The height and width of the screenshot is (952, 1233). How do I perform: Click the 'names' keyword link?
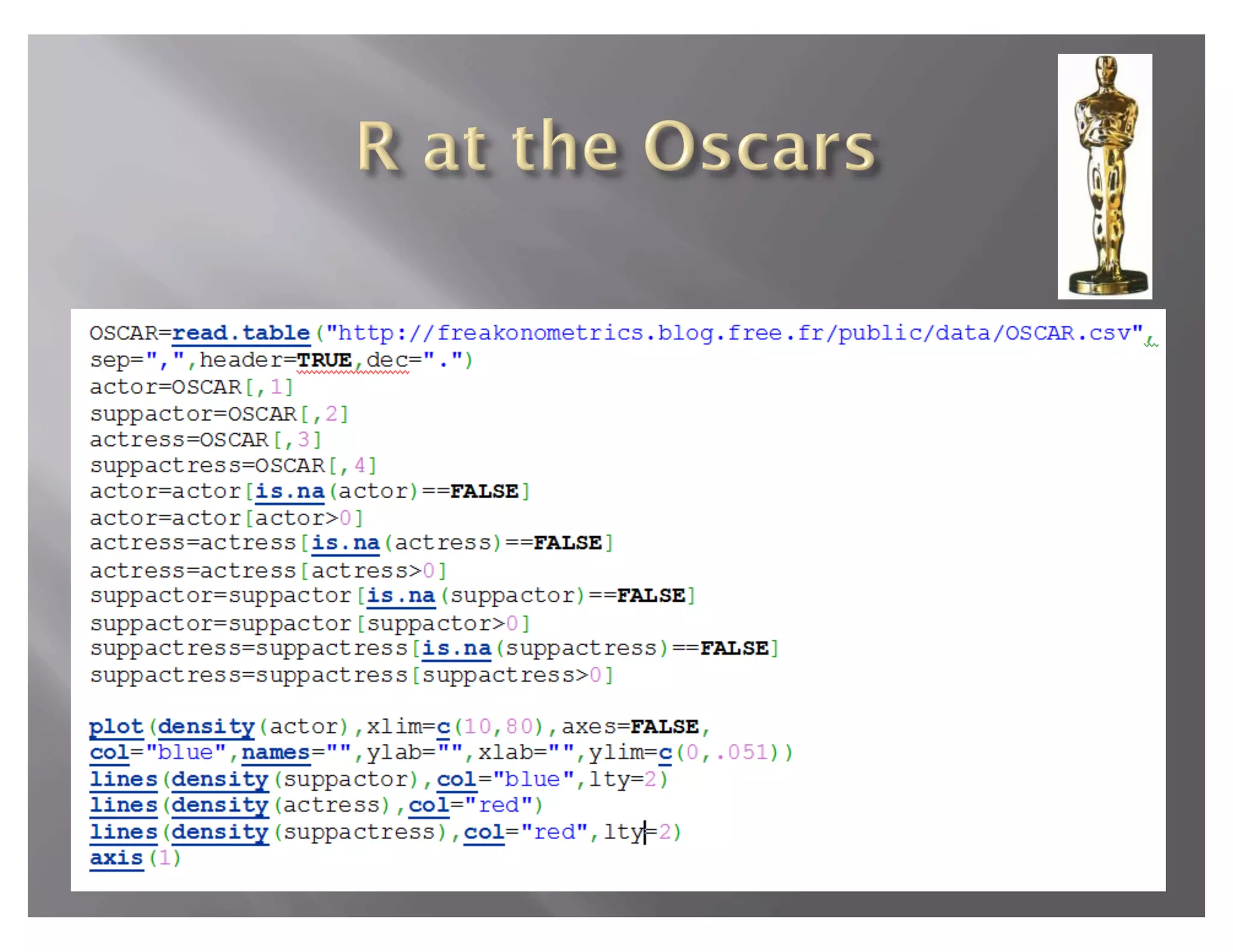(x=276, y=753)
